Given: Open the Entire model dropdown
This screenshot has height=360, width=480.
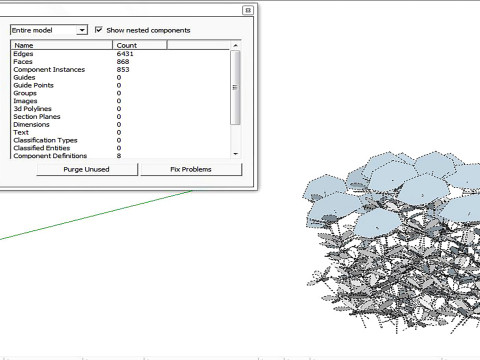Looking at the screenshot, I should 49,30.
